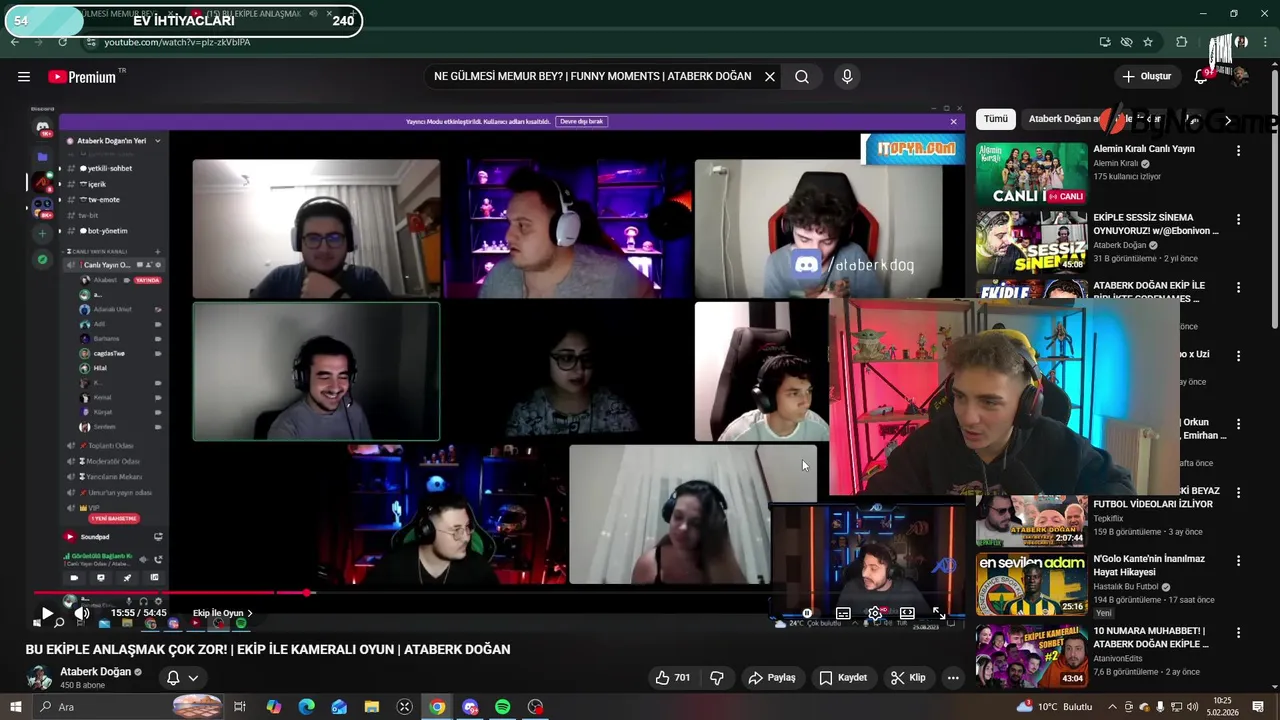Open Ataberk Doğan channel avatar

(39, 678)
